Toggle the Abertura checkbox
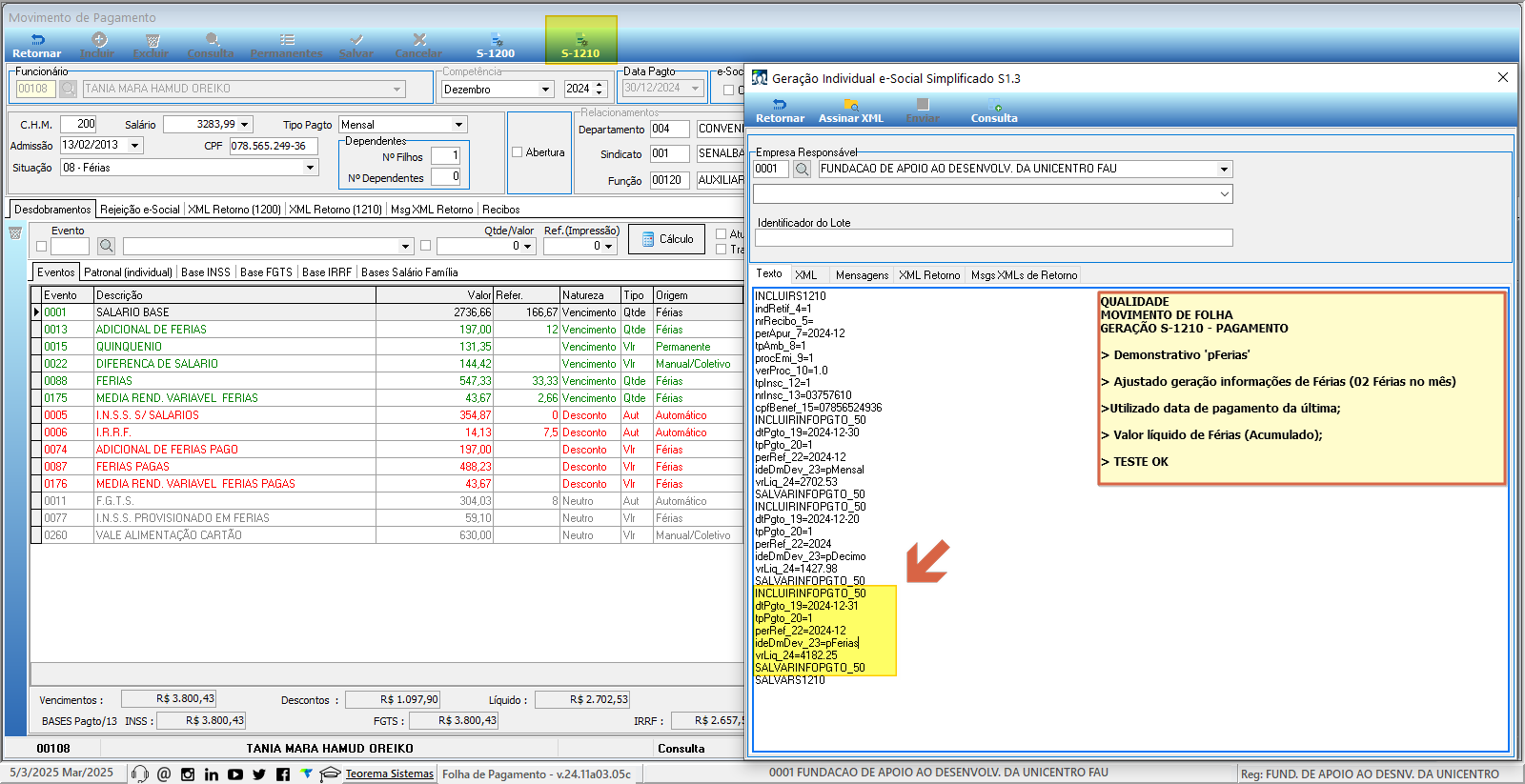Screen dimensions: 1525x784 [518, 151]
